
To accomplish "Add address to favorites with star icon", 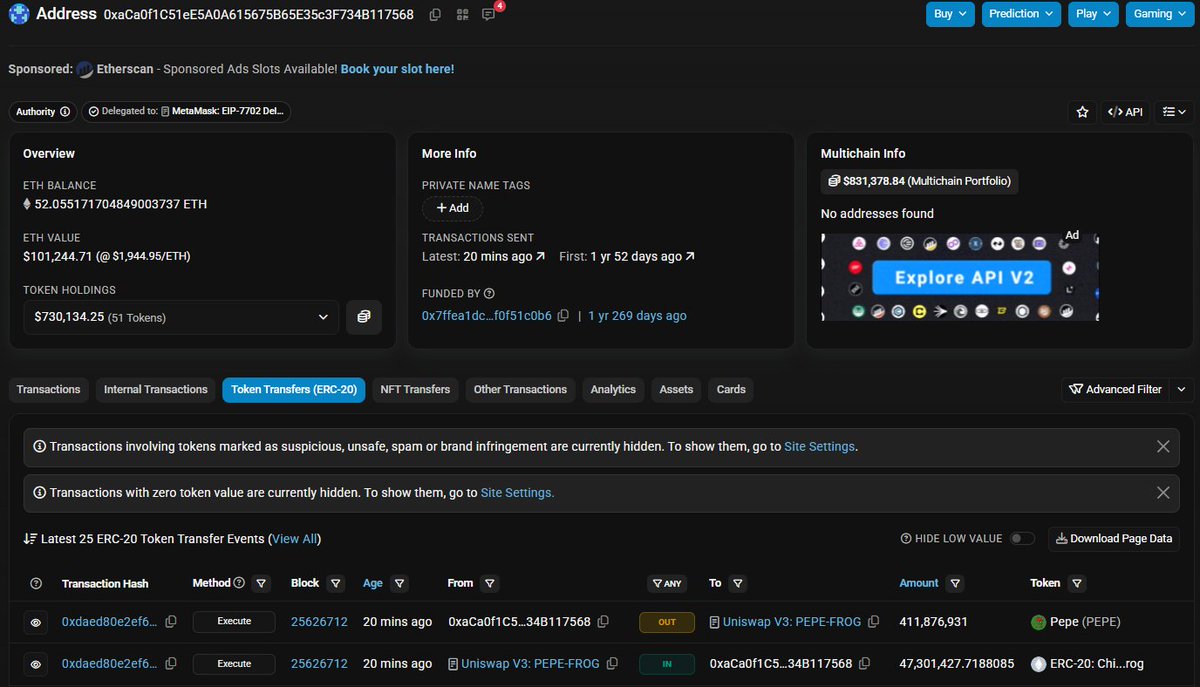I will click(1082, 112).
